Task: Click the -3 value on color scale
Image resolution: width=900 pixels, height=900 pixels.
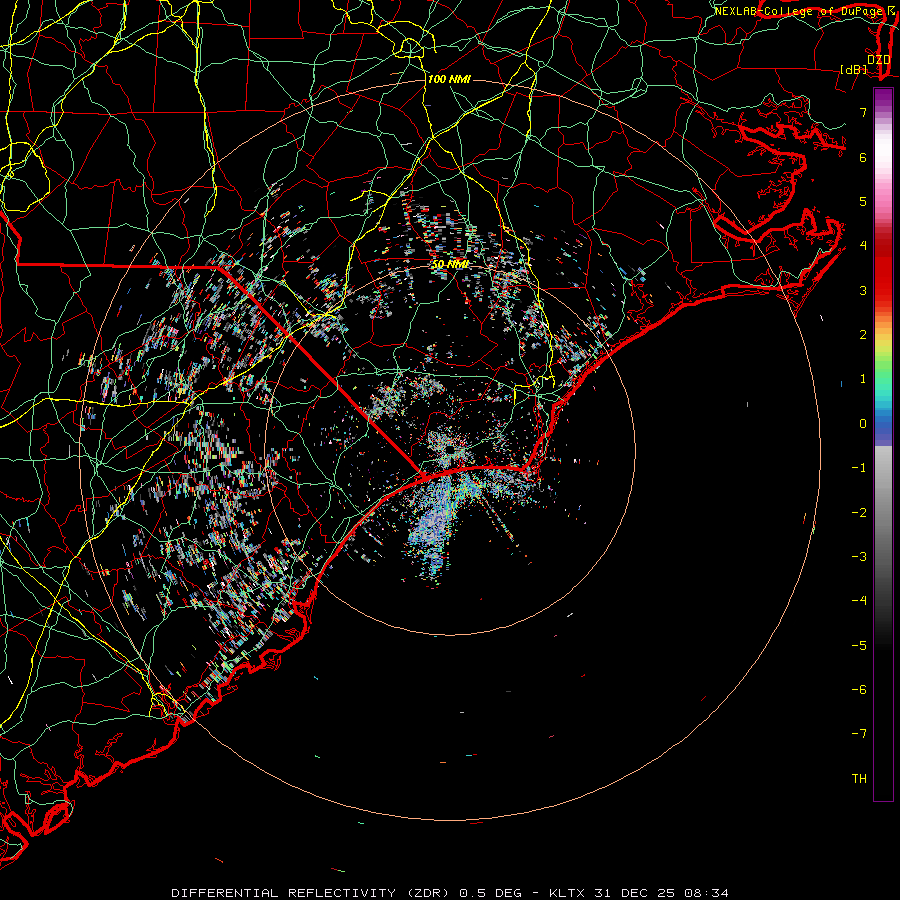Action: click(x=859, y=557)
